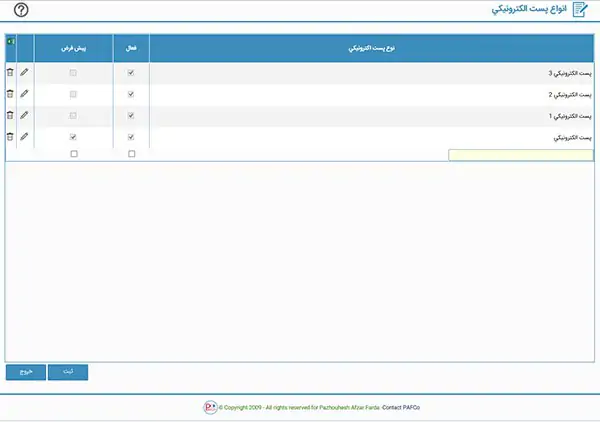Select the cell text پست الكترونيكي 3
The image size is (600, 422).
[x=570, y=73]
